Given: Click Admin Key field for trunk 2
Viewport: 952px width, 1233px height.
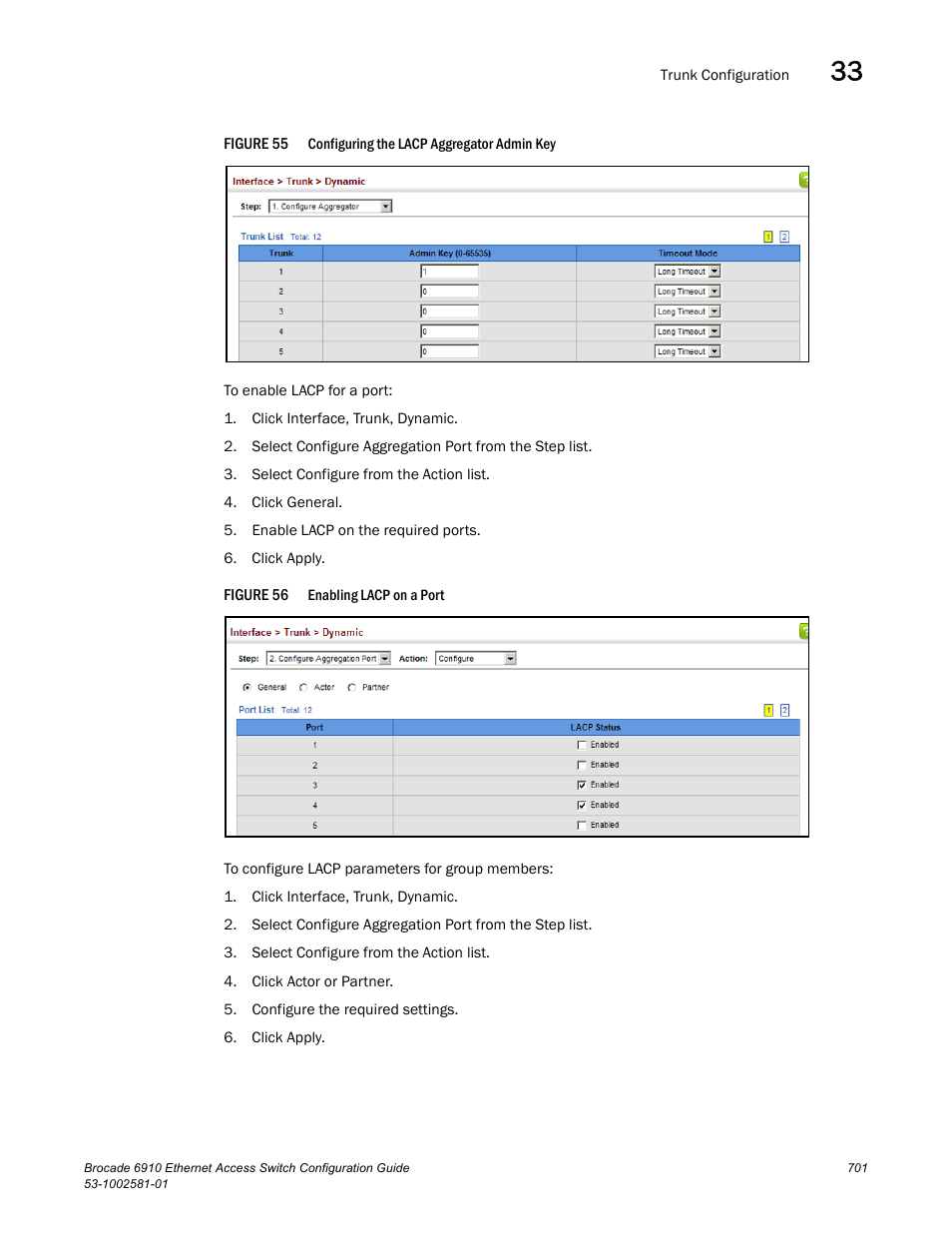Looking at the screenshot, I should click(449, 292).
